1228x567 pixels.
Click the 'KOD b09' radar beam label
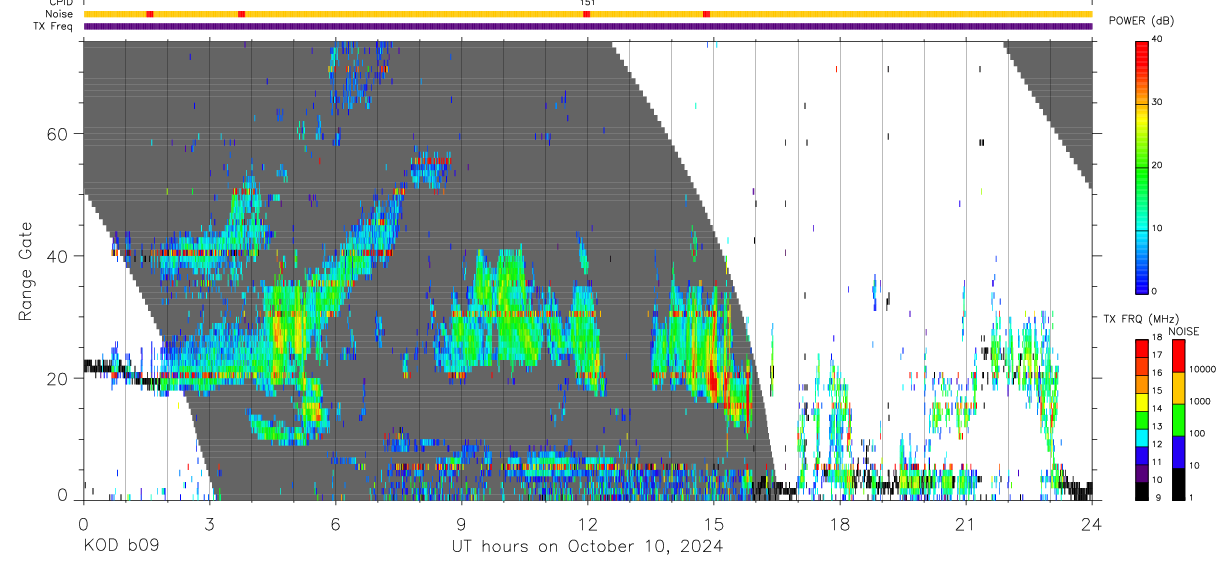(121, 547)
